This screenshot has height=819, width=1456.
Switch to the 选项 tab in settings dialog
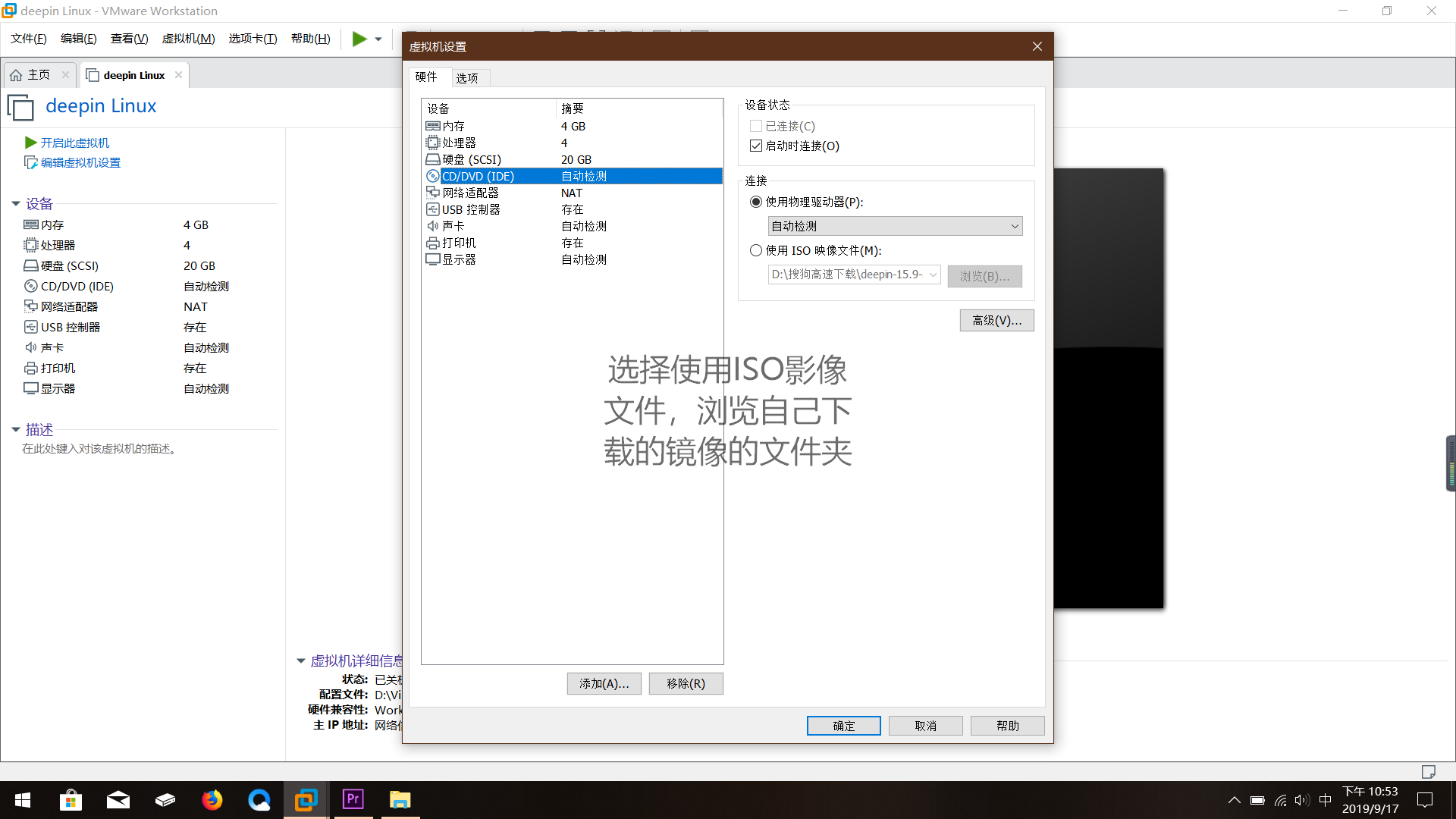click(467, 78)
